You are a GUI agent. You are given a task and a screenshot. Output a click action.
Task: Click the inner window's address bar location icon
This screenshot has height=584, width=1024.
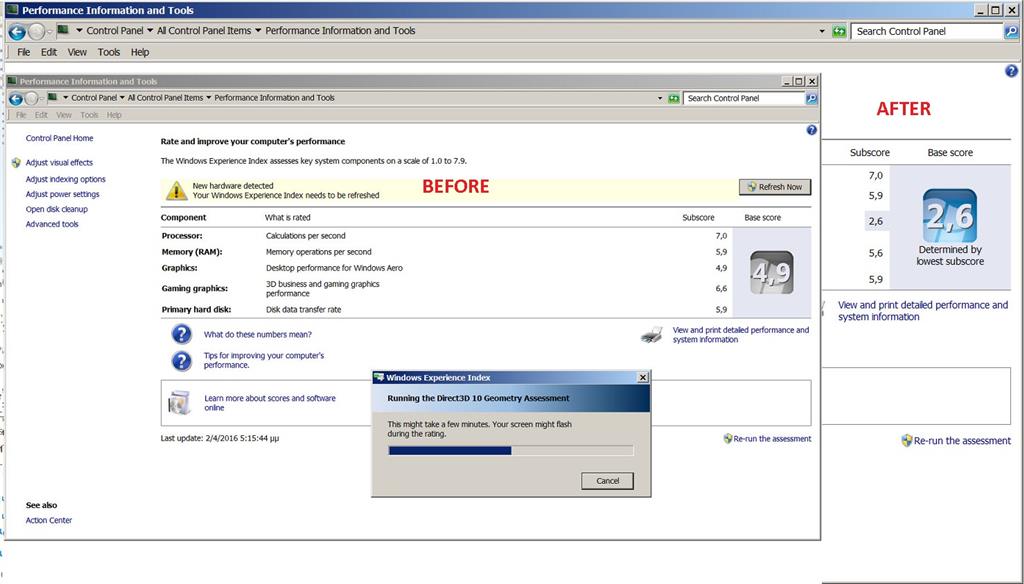53,97
